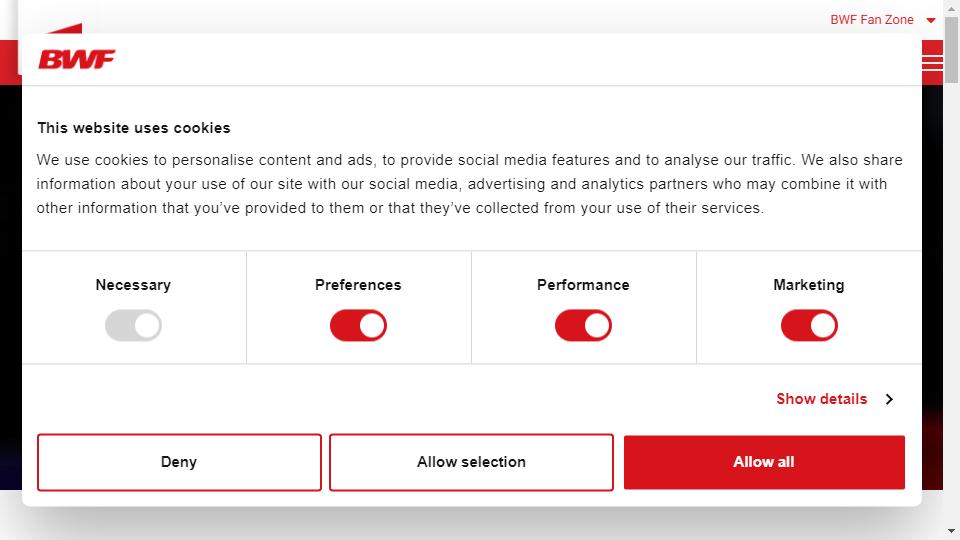Select the Marketing category label
960x540 pixels.
click(809, 285)
